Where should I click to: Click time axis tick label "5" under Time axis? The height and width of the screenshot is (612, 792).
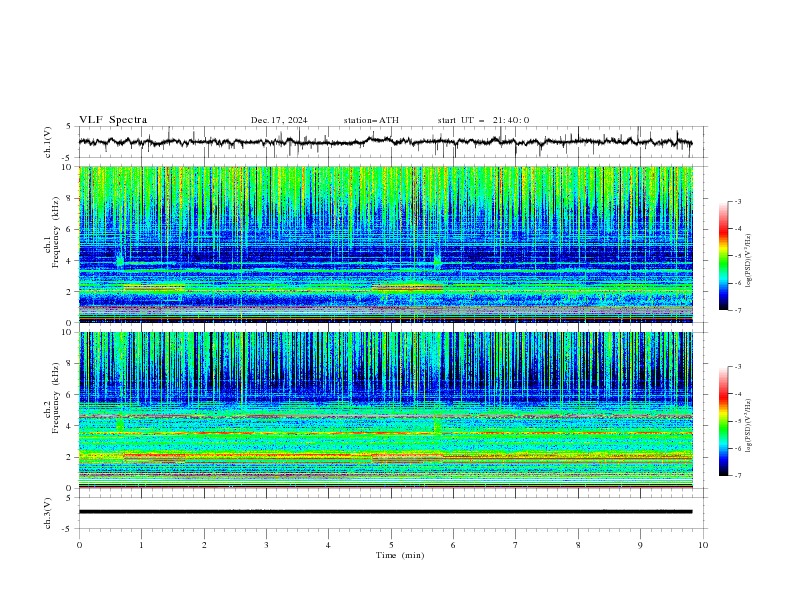pos(391,545)
